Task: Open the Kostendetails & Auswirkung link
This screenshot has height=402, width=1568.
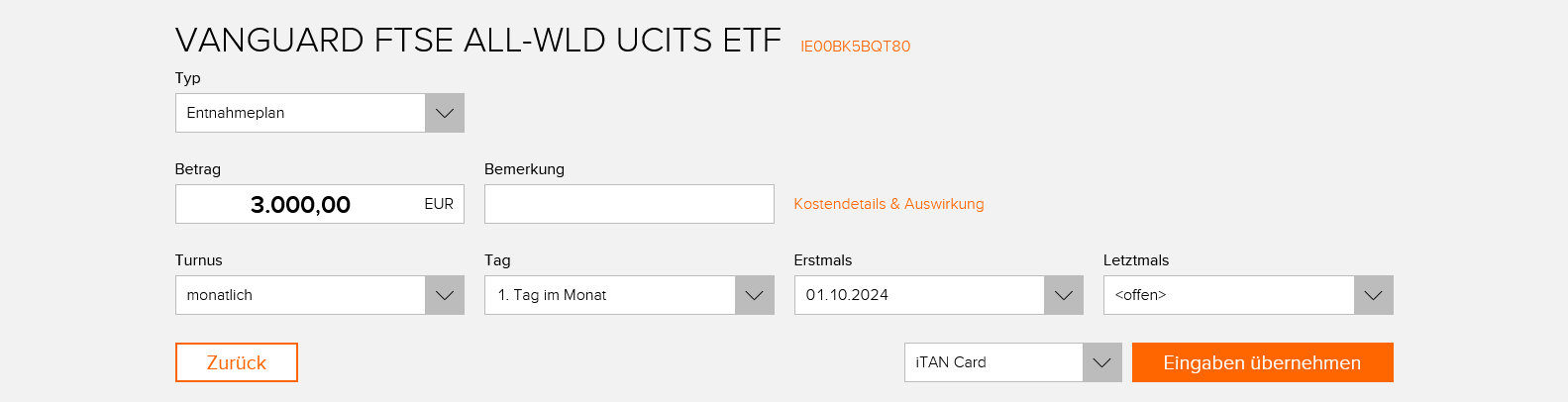Action: coord(889,204)
